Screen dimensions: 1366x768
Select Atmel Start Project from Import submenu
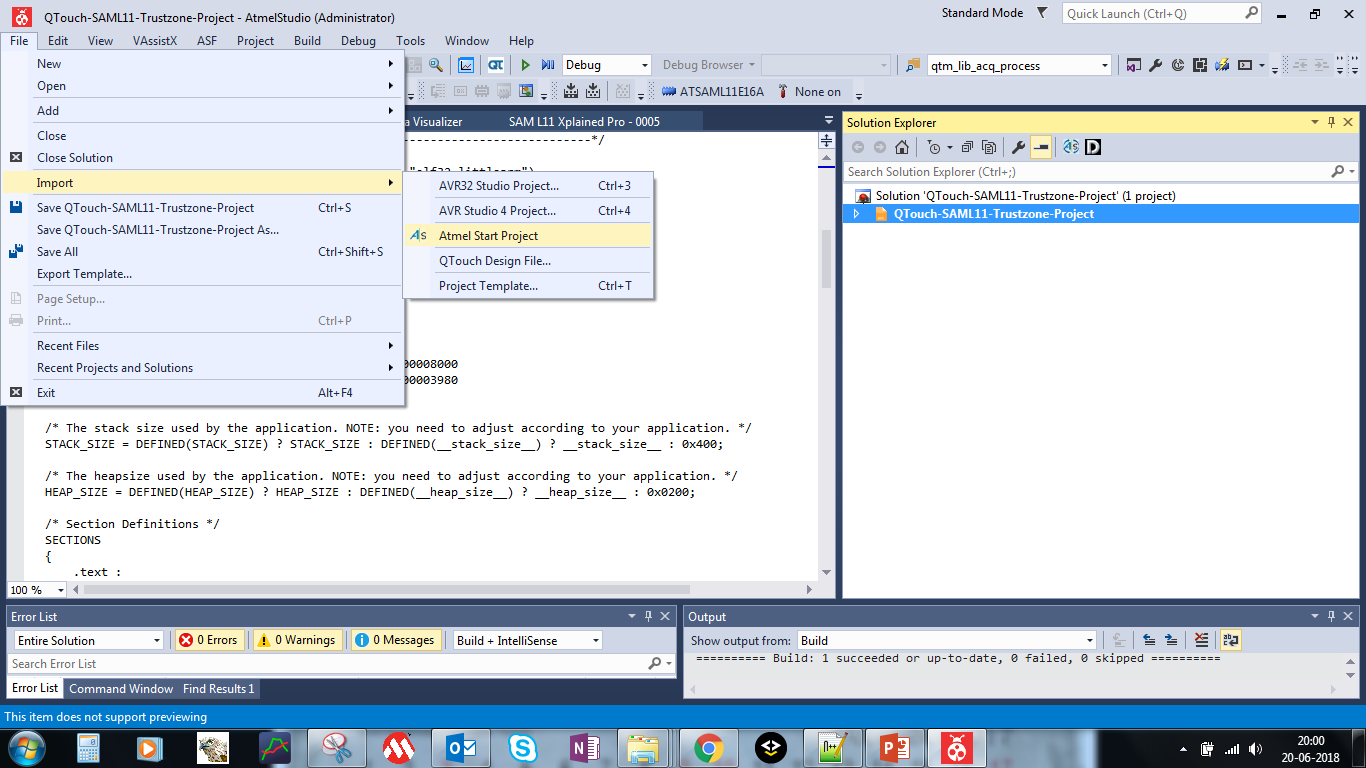pyautogui.click(x=488, y=236)
